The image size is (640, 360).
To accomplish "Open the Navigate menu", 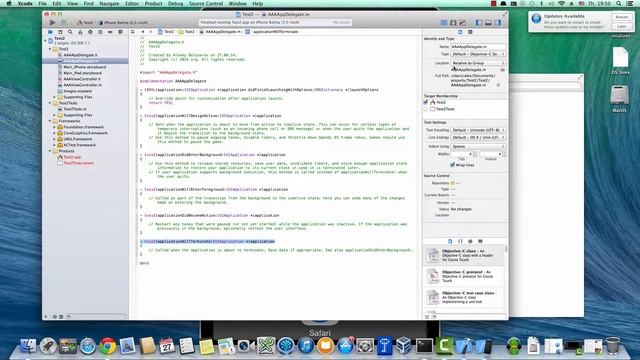I will click(109, 4).
